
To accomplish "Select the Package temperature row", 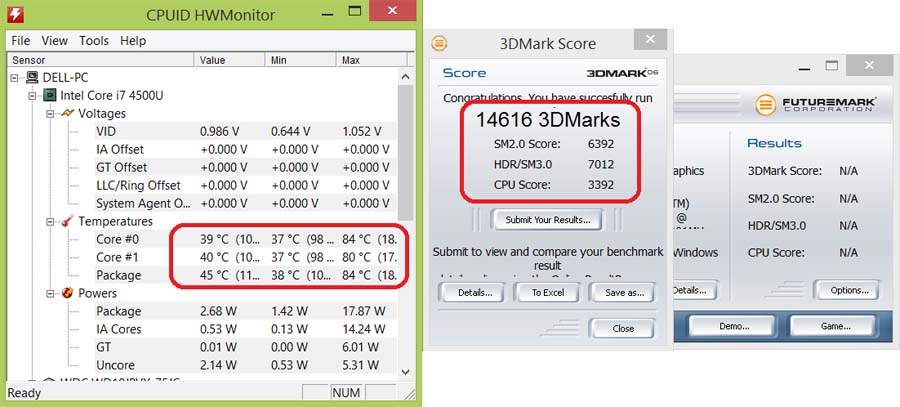I will (246, 275).
